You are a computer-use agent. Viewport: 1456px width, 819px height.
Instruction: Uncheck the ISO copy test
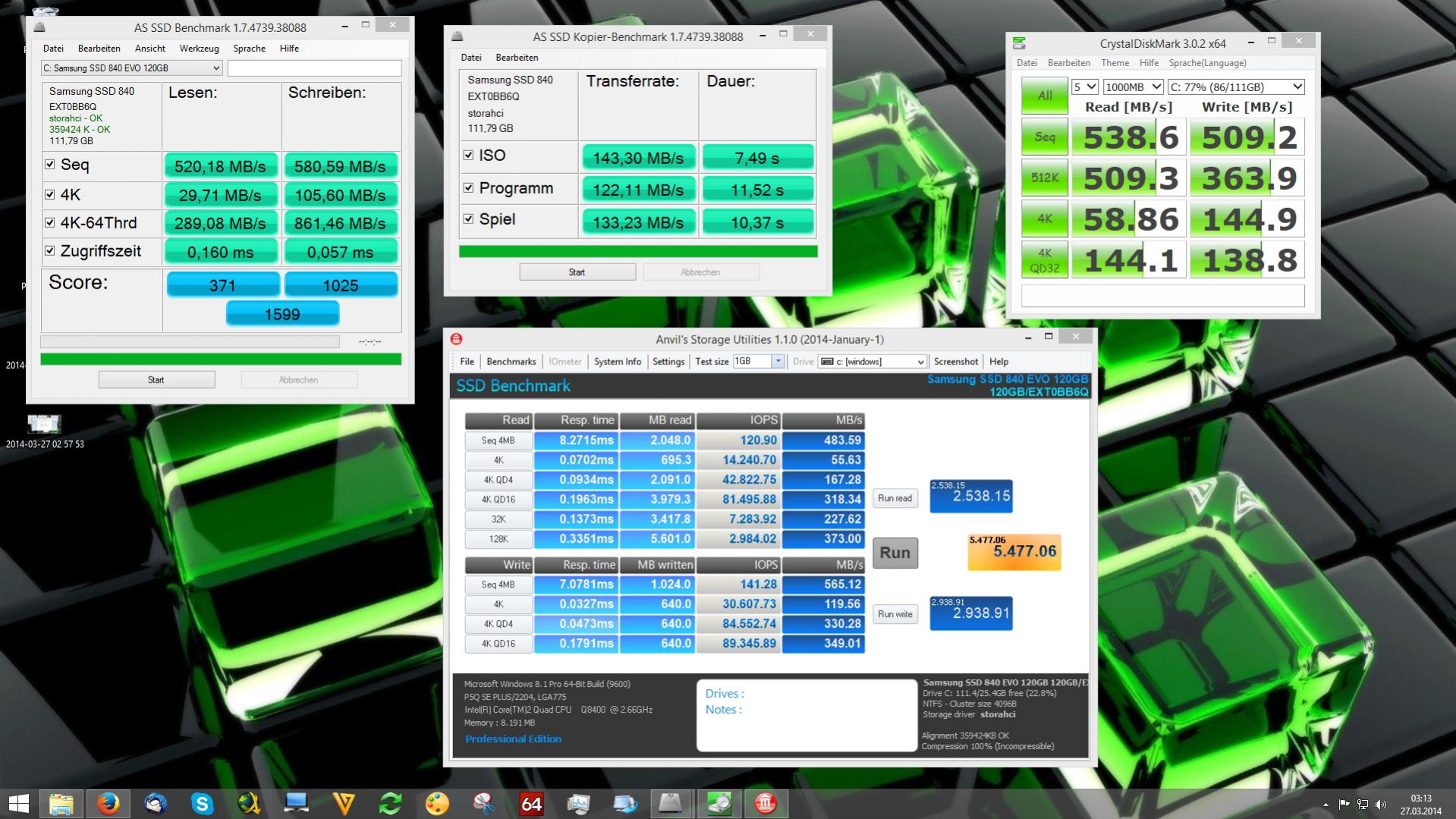coord(468,156)
